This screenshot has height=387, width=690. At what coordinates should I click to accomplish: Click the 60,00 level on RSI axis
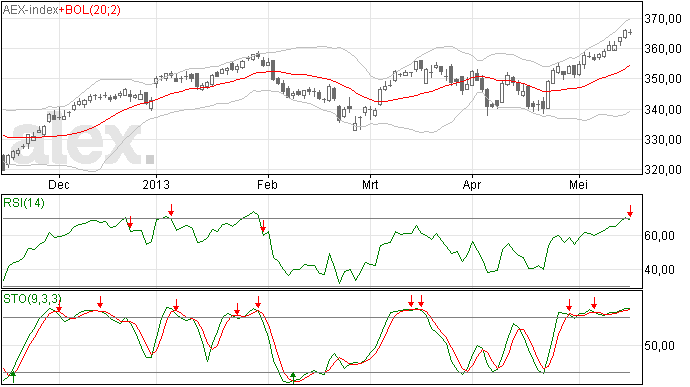(659, 236)
